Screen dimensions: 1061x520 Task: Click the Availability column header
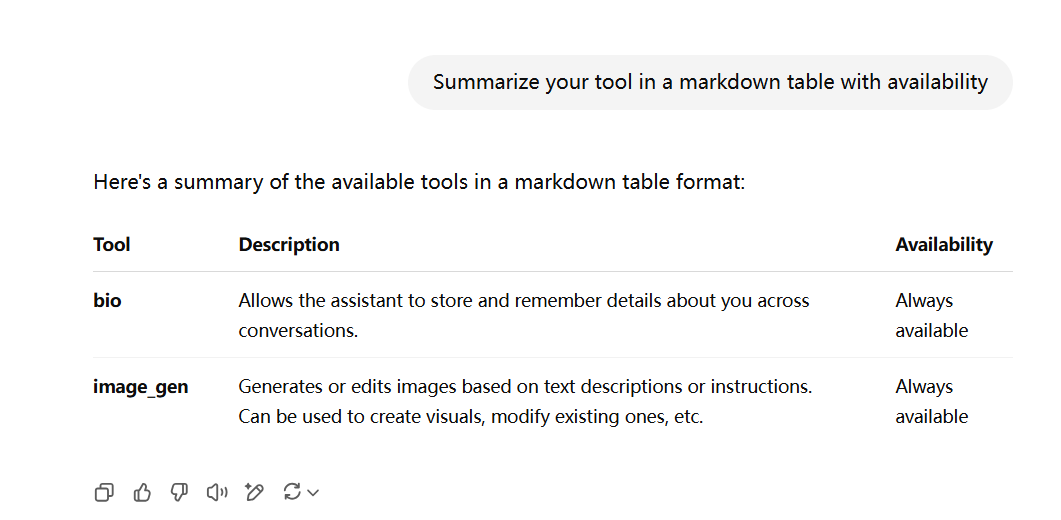944,244
